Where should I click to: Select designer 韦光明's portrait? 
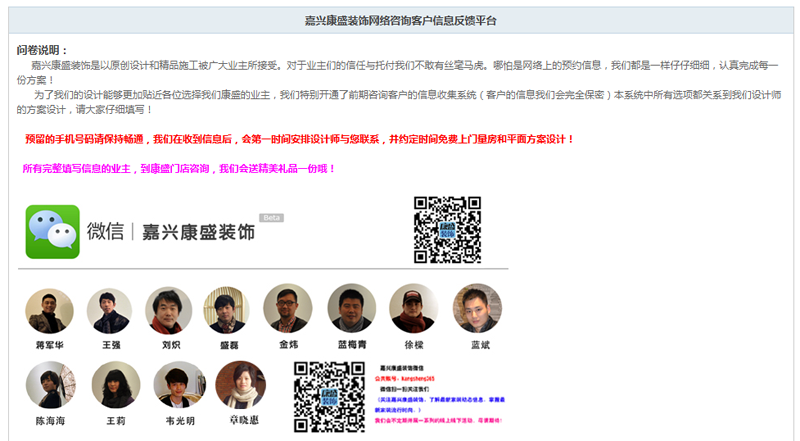click(x=180, y=385)
